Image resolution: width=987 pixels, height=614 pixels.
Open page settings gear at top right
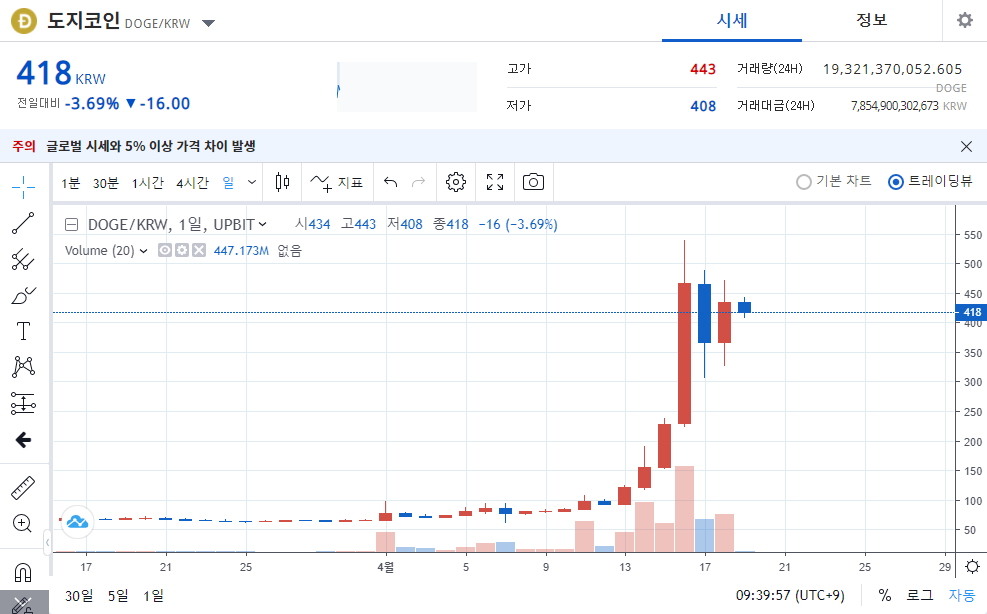tap(964, 20)
